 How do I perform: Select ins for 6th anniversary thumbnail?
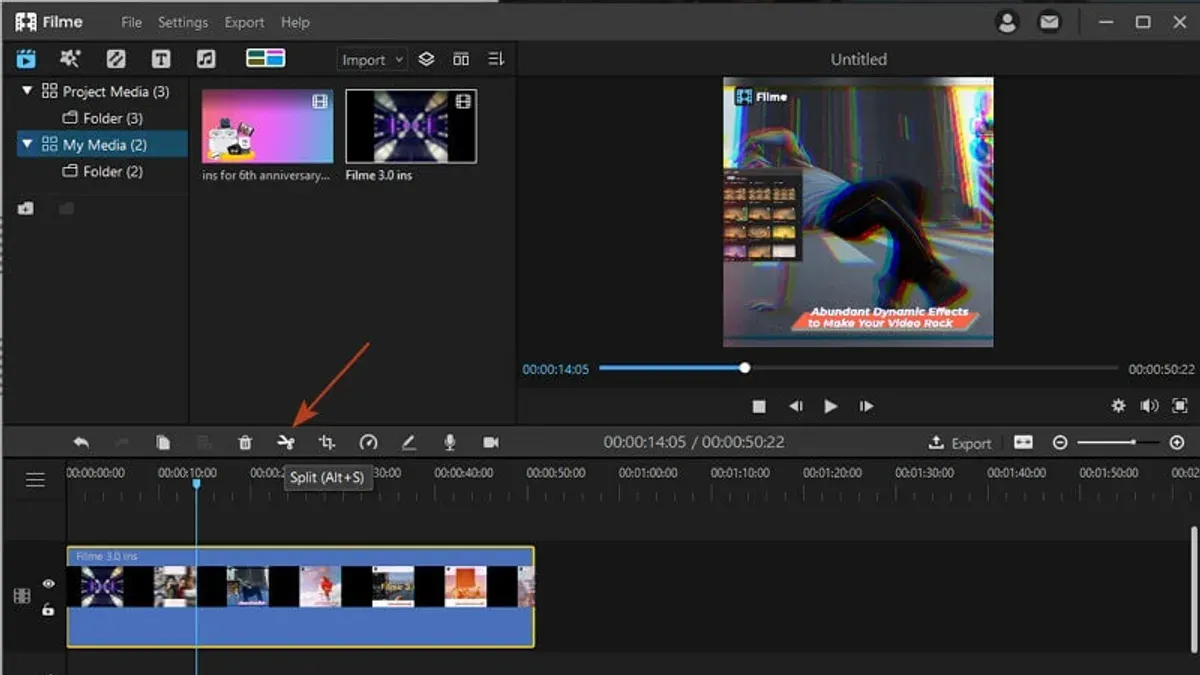tap(267, 126)
